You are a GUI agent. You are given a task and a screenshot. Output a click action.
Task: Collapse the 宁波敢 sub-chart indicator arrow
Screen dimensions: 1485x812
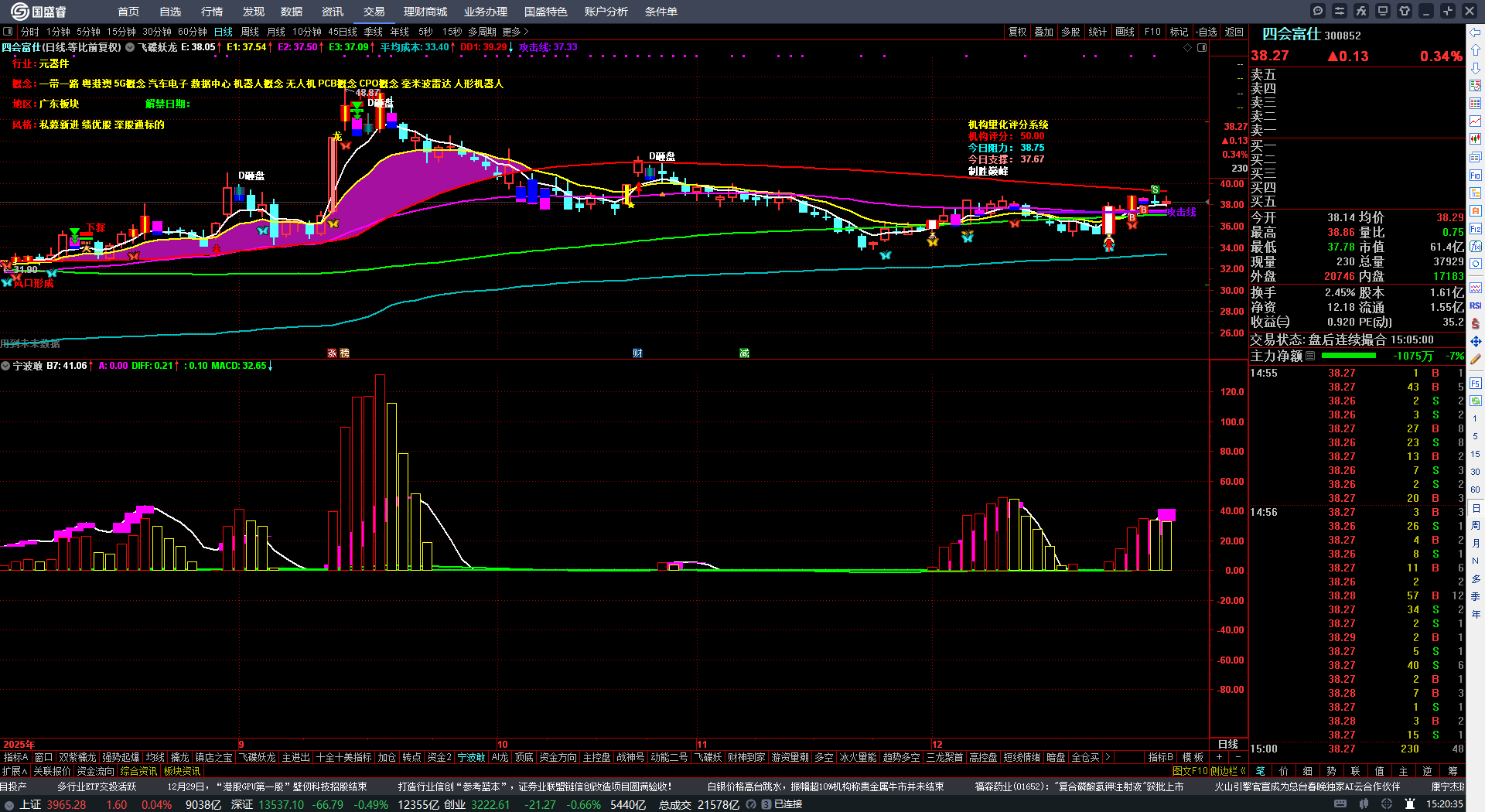[5, 366]
